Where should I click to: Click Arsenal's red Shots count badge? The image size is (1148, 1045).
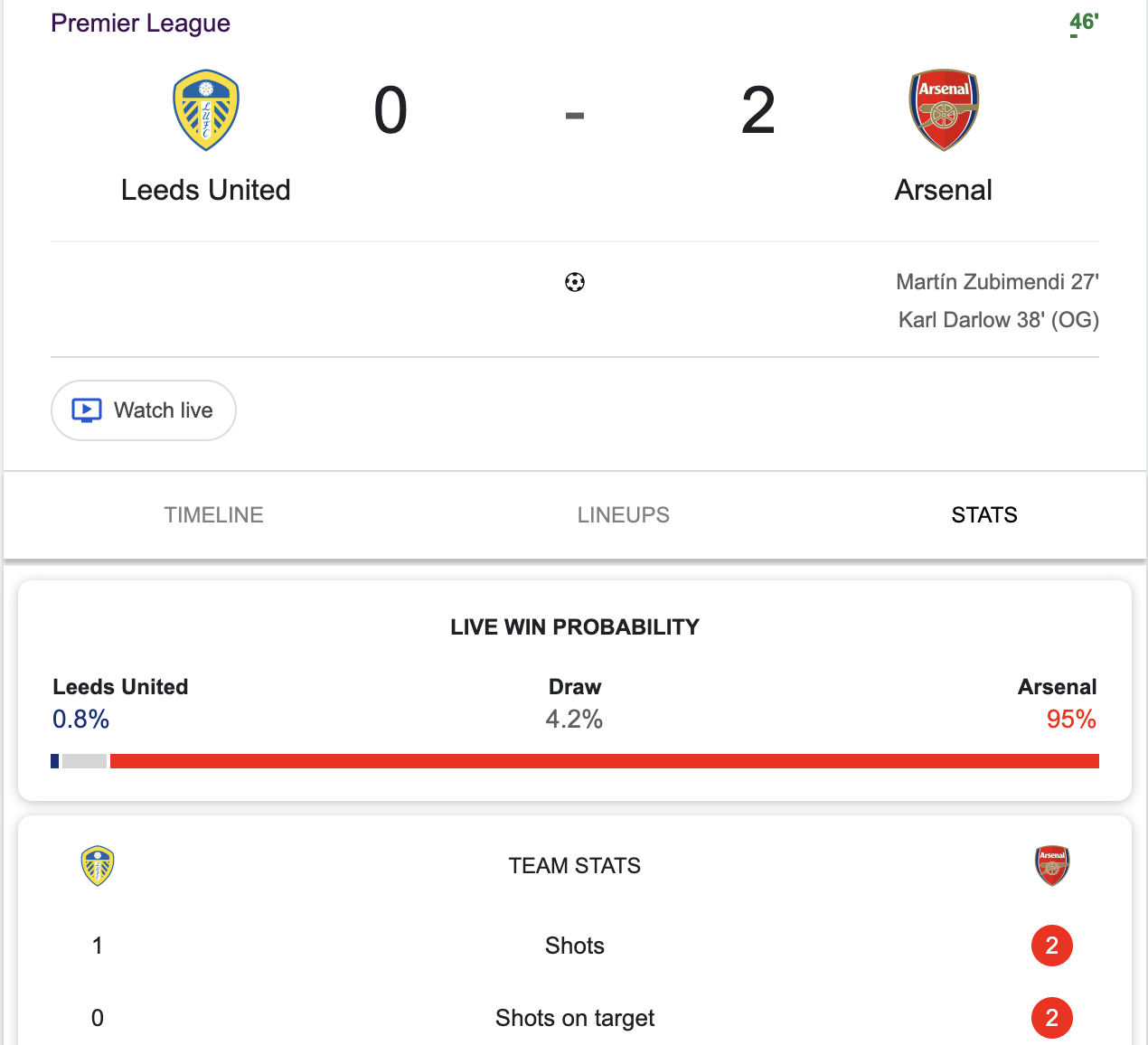[x=1052, y=946]
